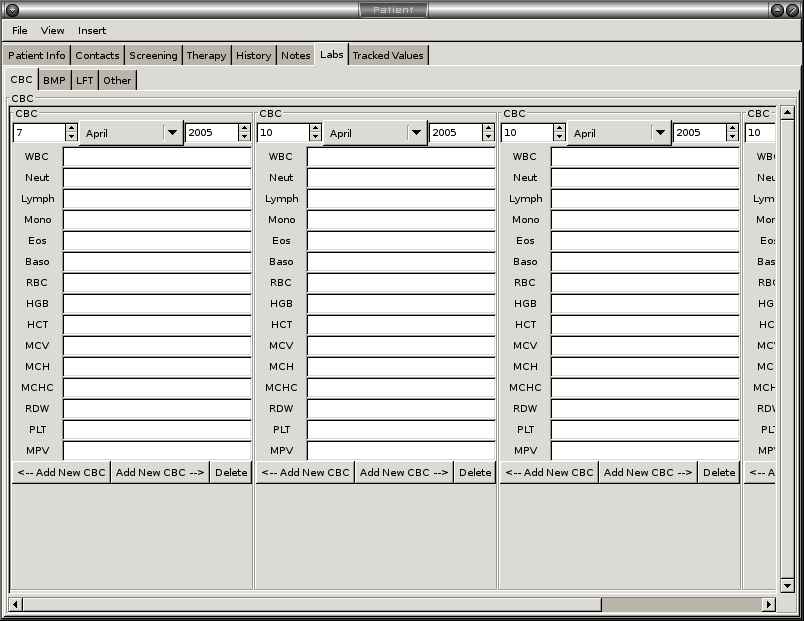The height and width of the screenshot is (621, 804).
Task: Click the horizontal scrollbar thumb
Action: coord(680,604)
